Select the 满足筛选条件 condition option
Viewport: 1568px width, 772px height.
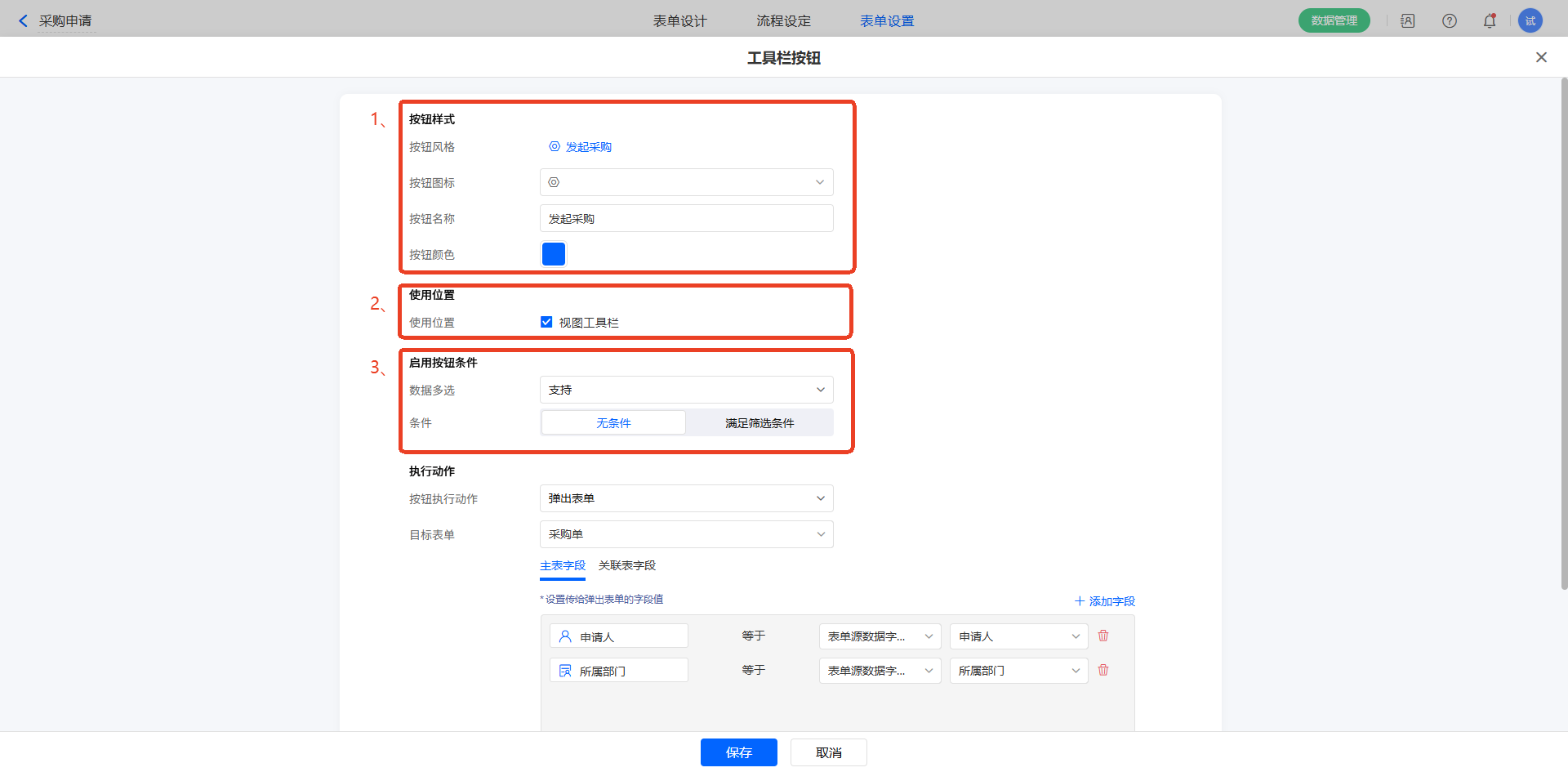point(759,422)
